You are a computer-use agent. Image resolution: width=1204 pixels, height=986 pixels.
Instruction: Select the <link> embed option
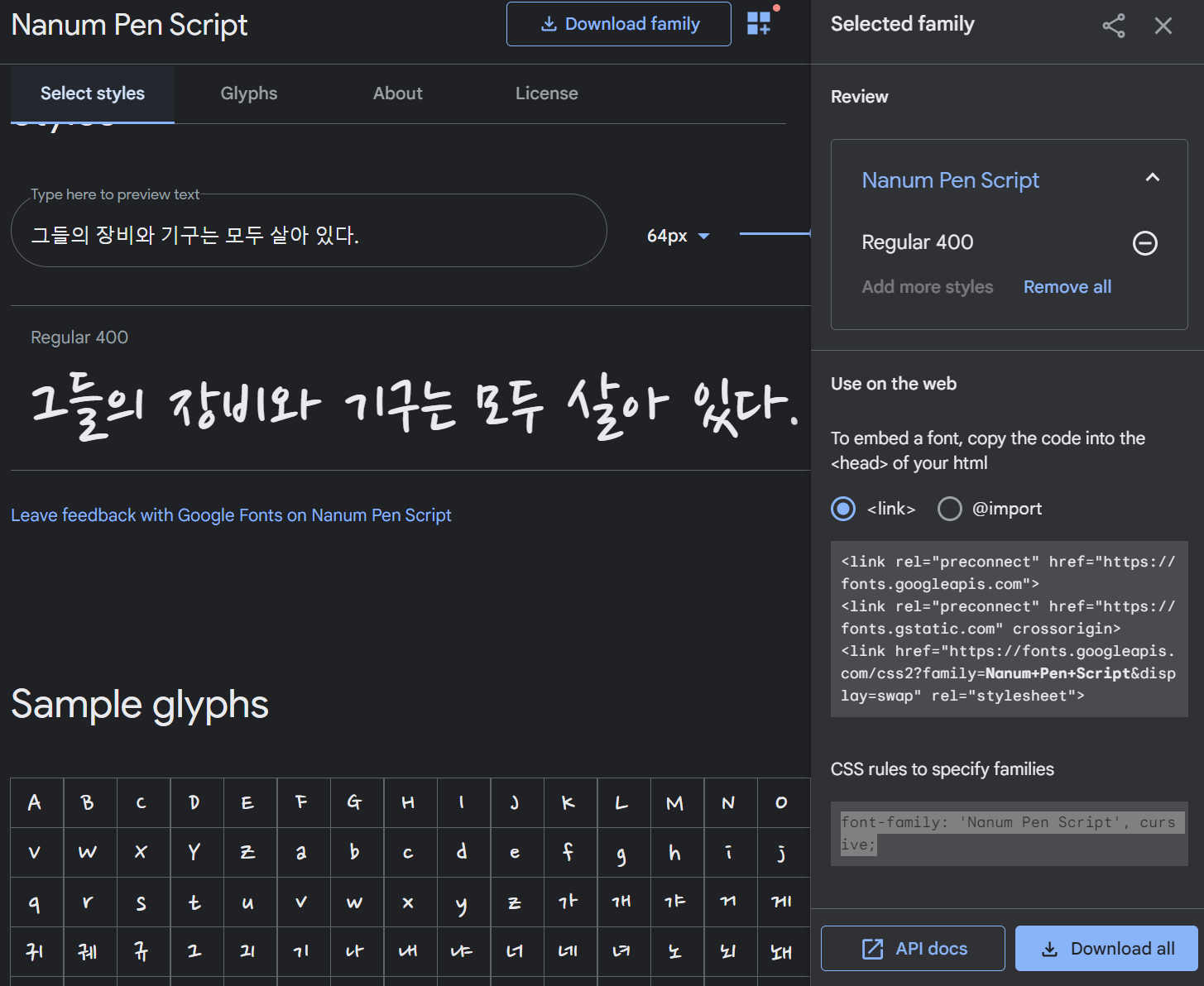(843, 509)
